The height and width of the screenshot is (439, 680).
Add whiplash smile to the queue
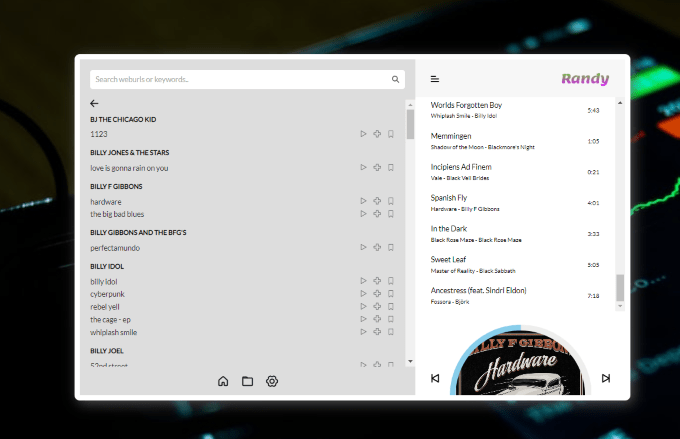[377, 331]
